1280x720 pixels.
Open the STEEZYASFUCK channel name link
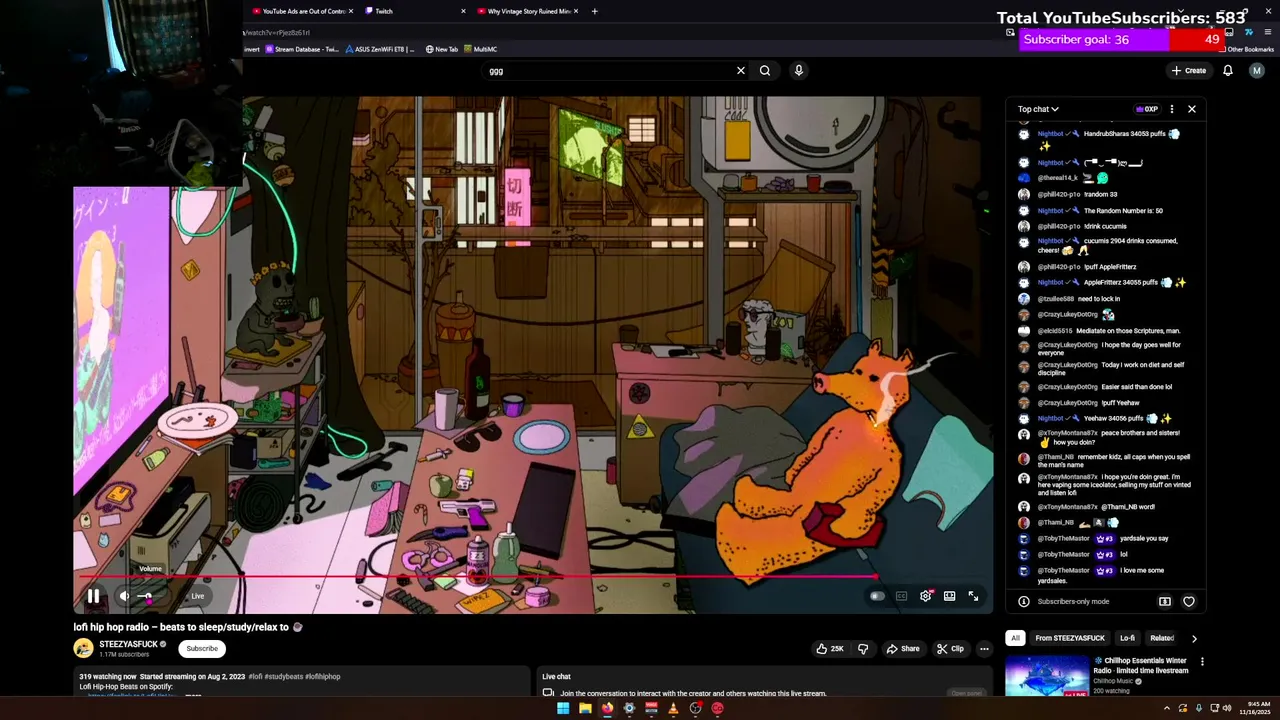coord(128,644)
